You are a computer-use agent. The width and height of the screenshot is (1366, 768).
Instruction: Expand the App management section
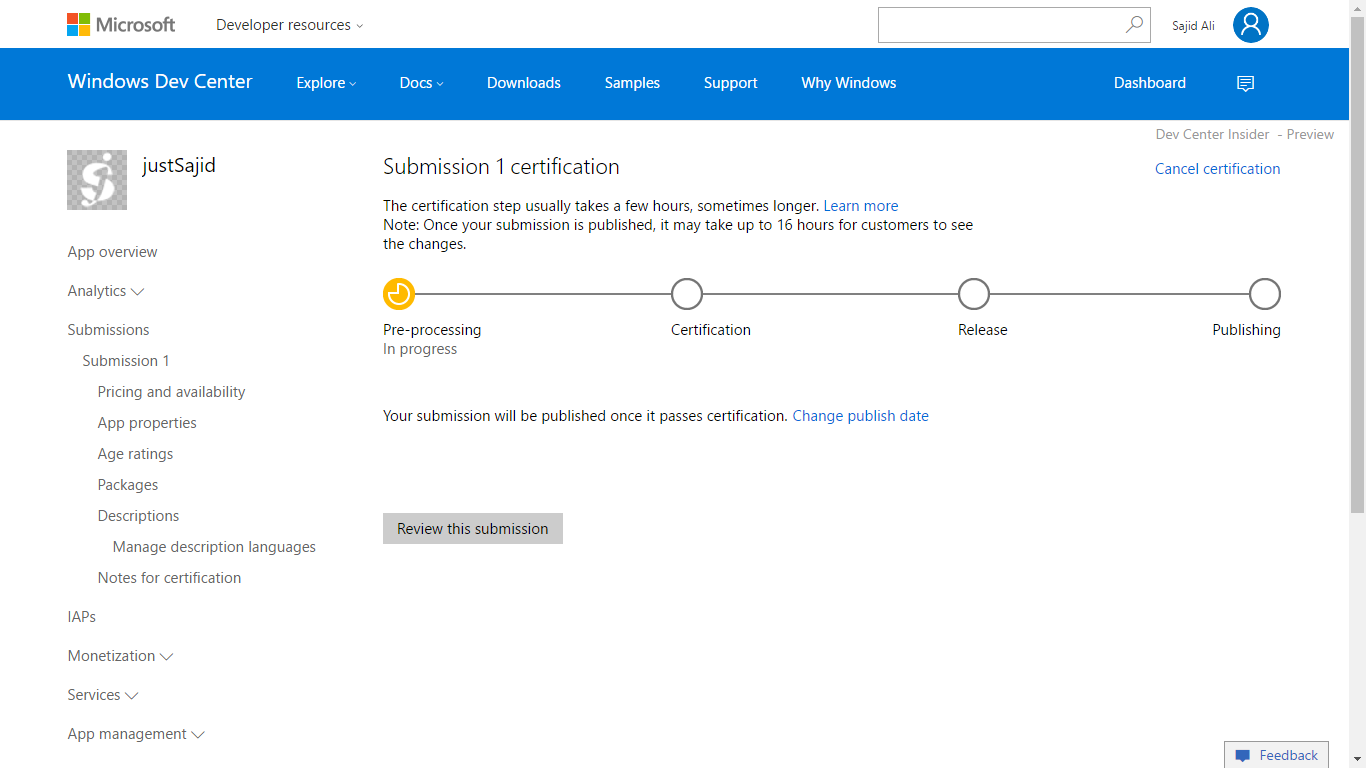[136, 734]
